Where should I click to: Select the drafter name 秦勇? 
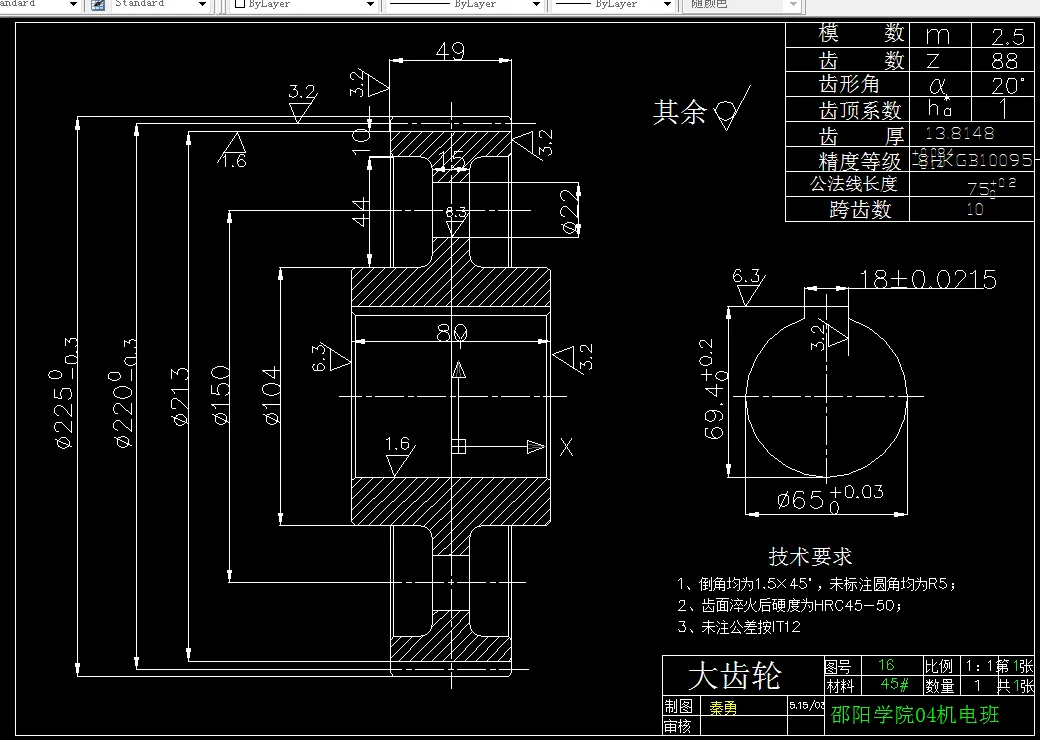coord(723,708)
